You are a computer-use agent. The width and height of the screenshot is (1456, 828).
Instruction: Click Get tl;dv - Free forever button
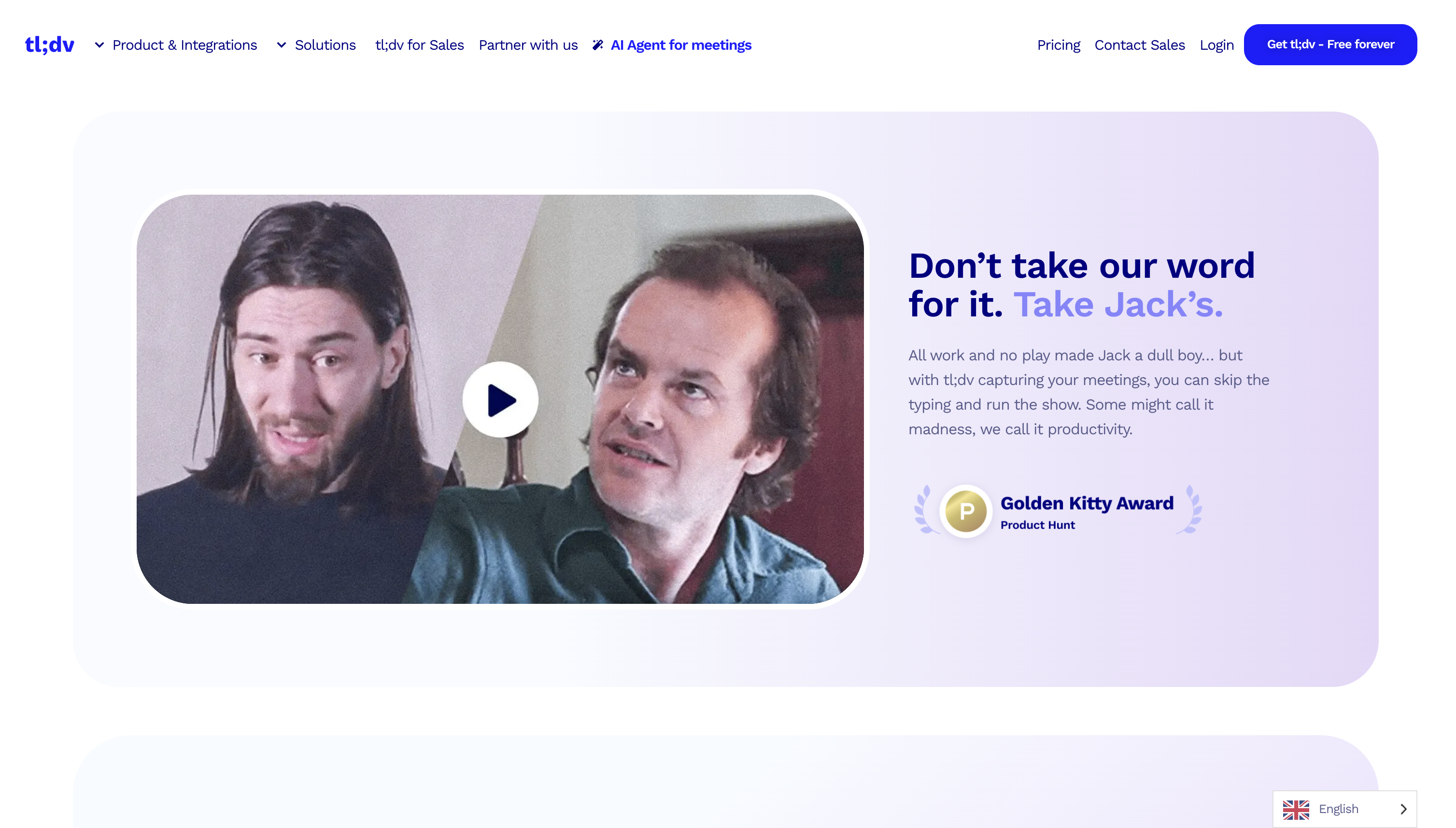[1330, 44]
